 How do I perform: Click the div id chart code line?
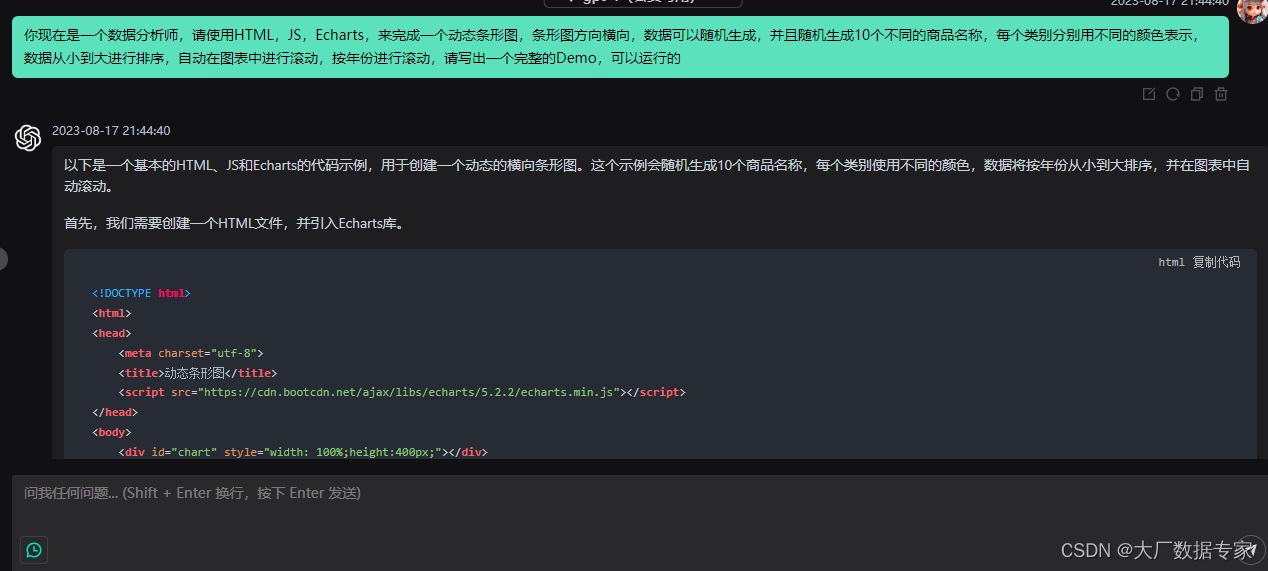tap(303, 452)
